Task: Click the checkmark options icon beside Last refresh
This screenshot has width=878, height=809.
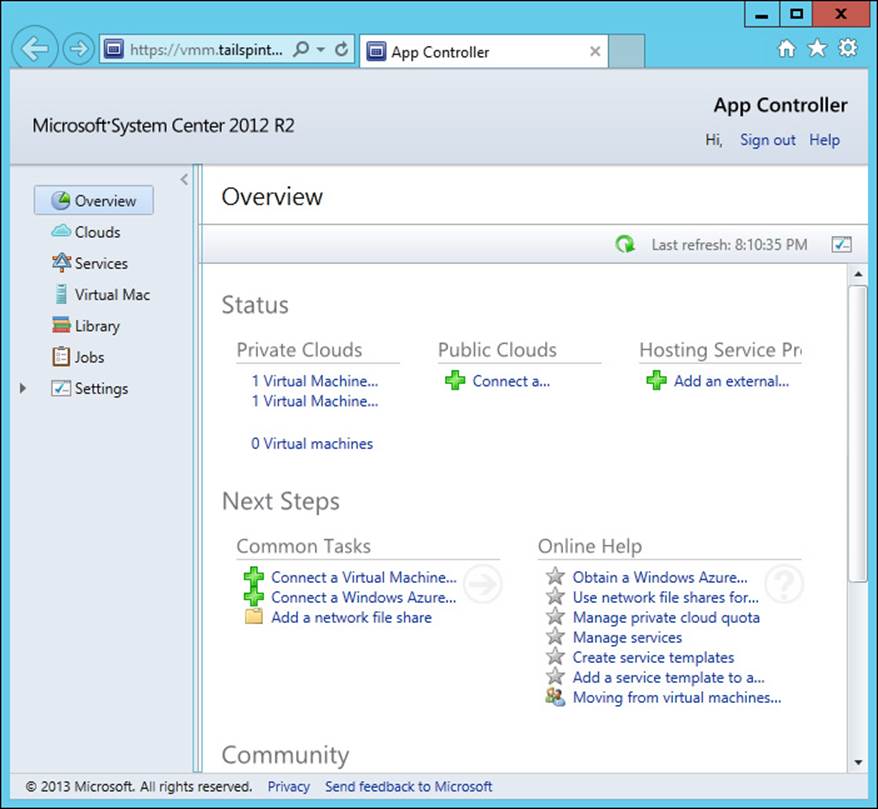Action: 842,245
